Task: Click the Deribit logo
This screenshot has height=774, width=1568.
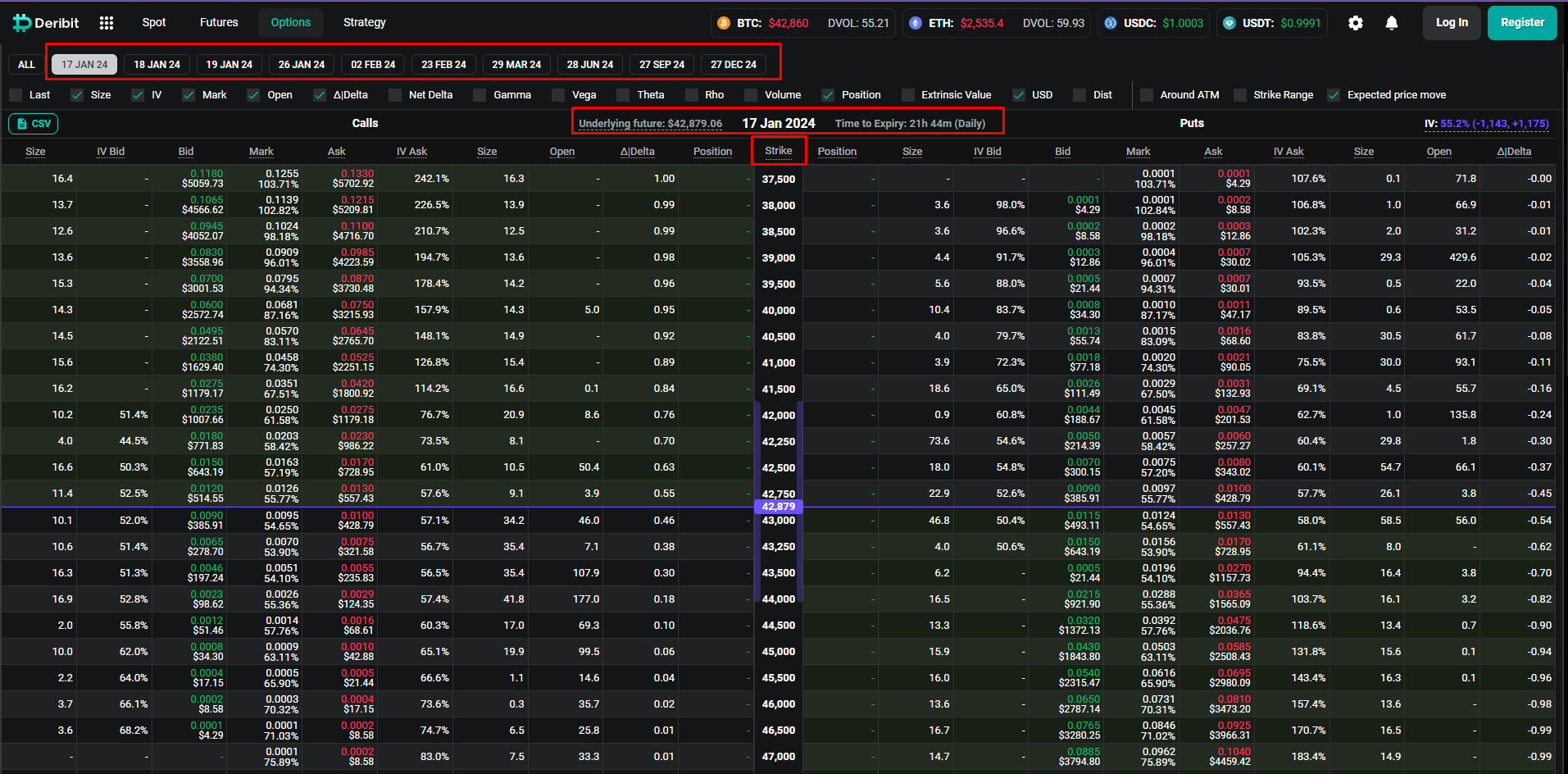Action: (46, 23)
